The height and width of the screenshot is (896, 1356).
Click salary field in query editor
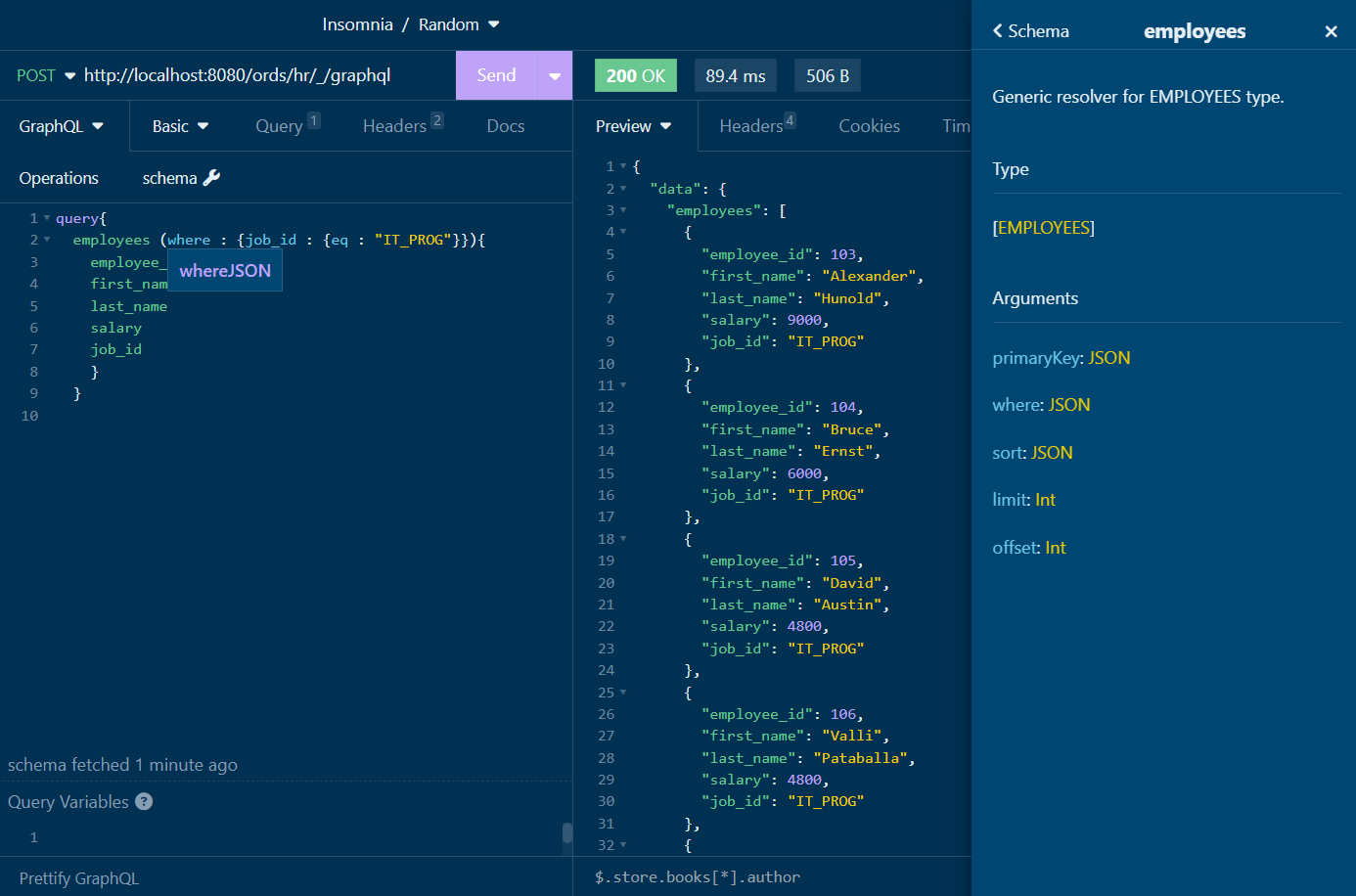[x=116, y=328]
